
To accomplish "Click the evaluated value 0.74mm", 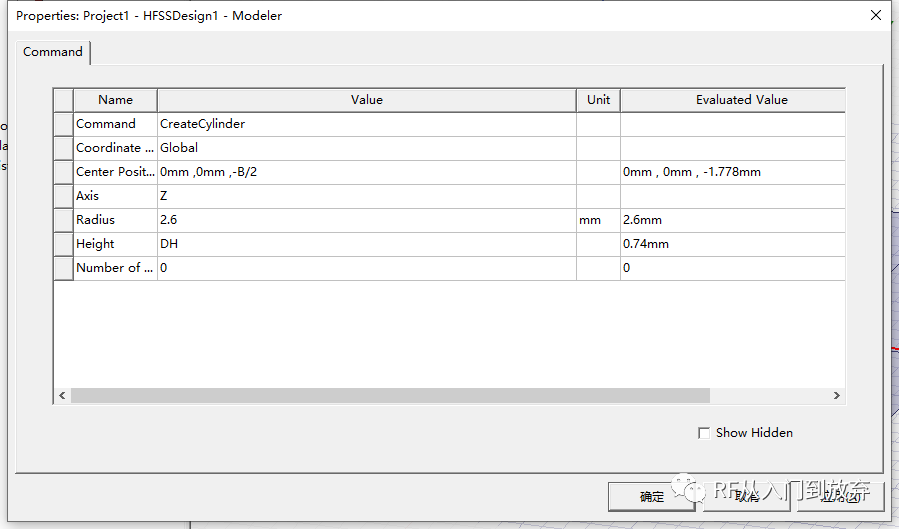I will (x=733, y=244).
